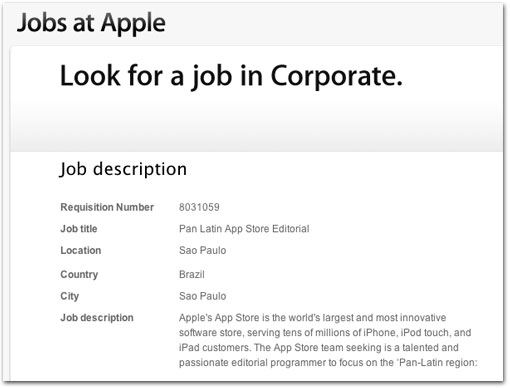Image resolution: width=510 pixels, height=388 pixels.
Task: Click the Job title field label
Action: pos(79,229)
